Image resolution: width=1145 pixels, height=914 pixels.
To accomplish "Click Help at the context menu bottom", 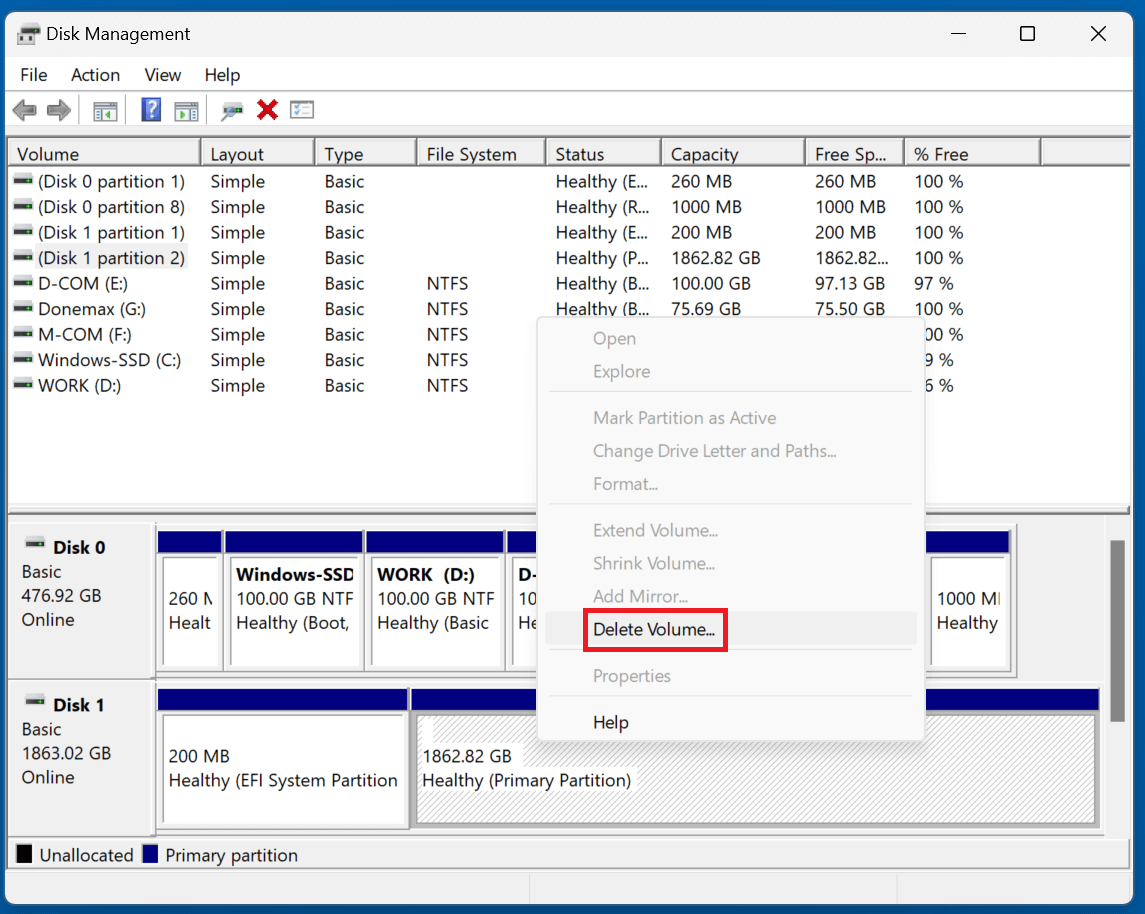I will (610, 722).
